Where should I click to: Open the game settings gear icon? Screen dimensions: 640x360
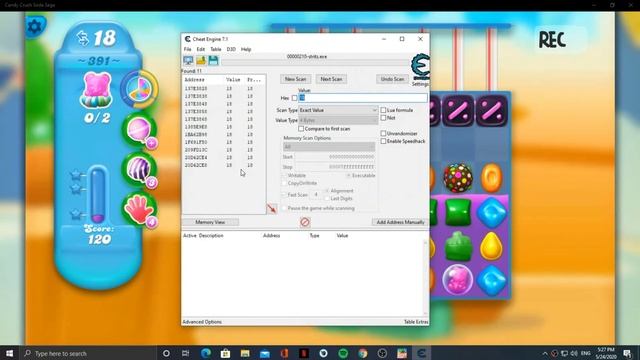click(35, 27)
